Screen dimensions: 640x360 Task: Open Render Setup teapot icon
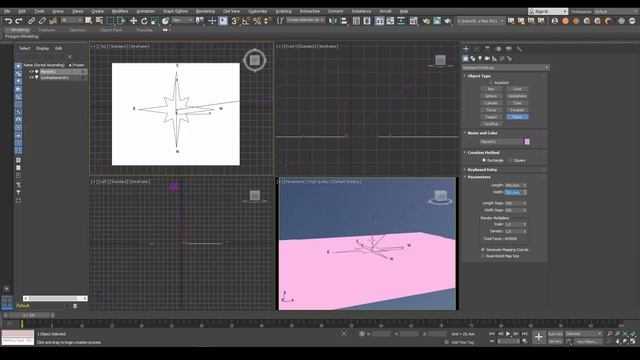point(426,21)
